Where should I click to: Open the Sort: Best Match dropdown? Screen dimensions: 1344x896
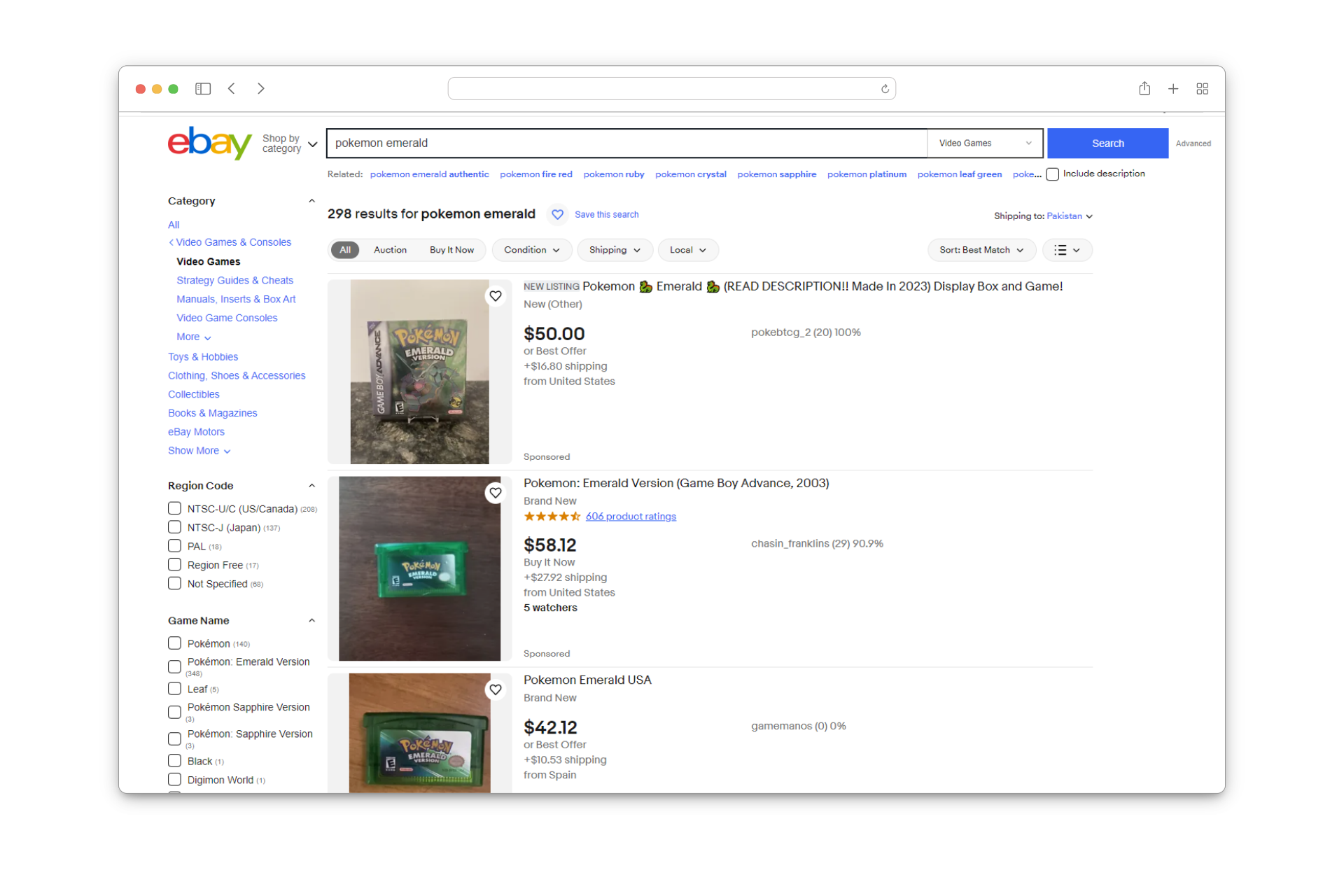click(981, 250)
